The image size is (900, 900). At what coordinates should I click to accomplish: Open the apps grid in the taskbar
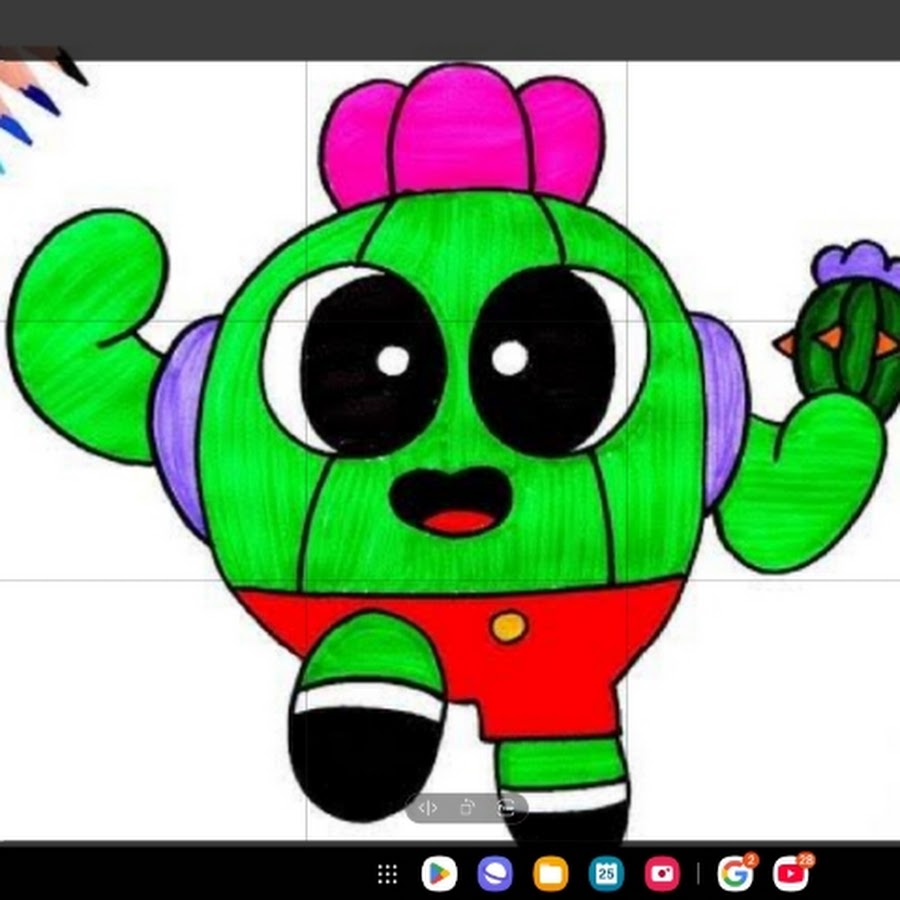pyautogui.click(x=387, y=874)
